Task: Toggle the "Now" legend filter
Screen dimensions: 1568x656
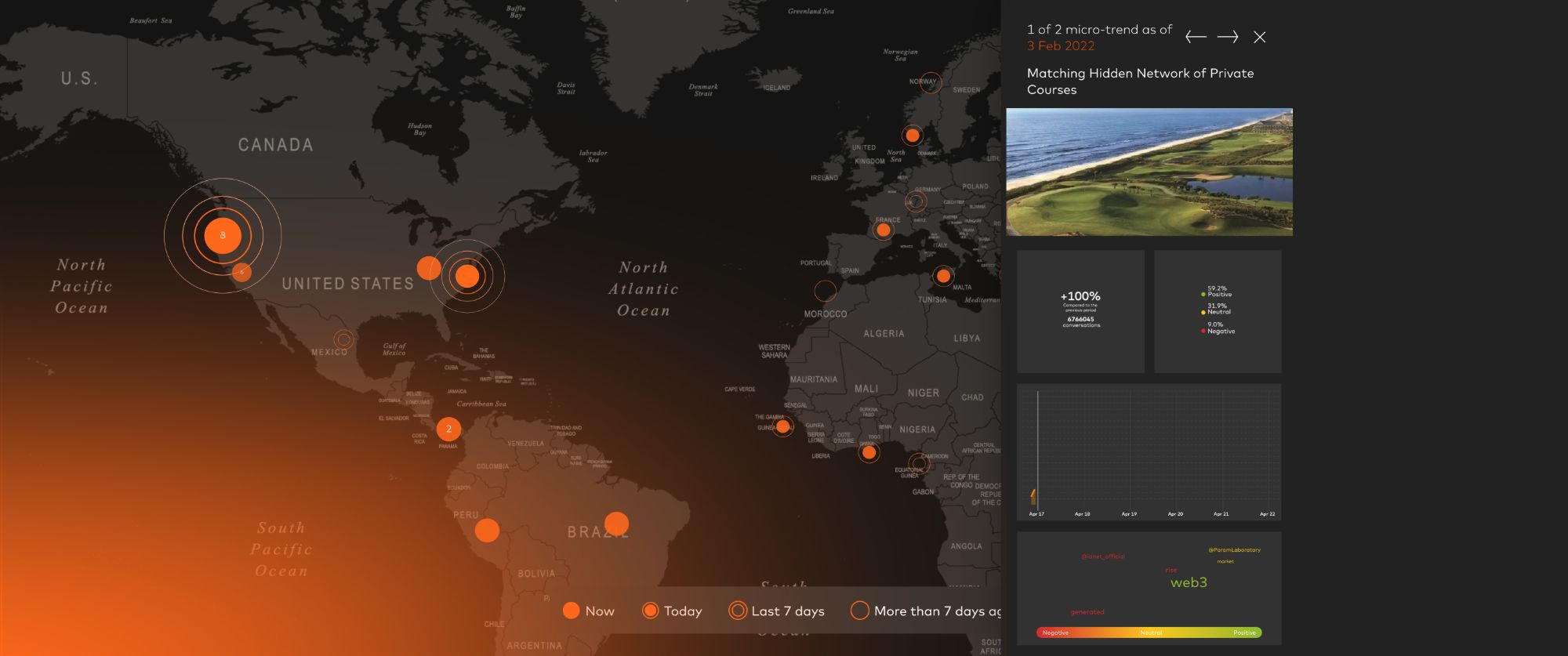Action: 589,611
